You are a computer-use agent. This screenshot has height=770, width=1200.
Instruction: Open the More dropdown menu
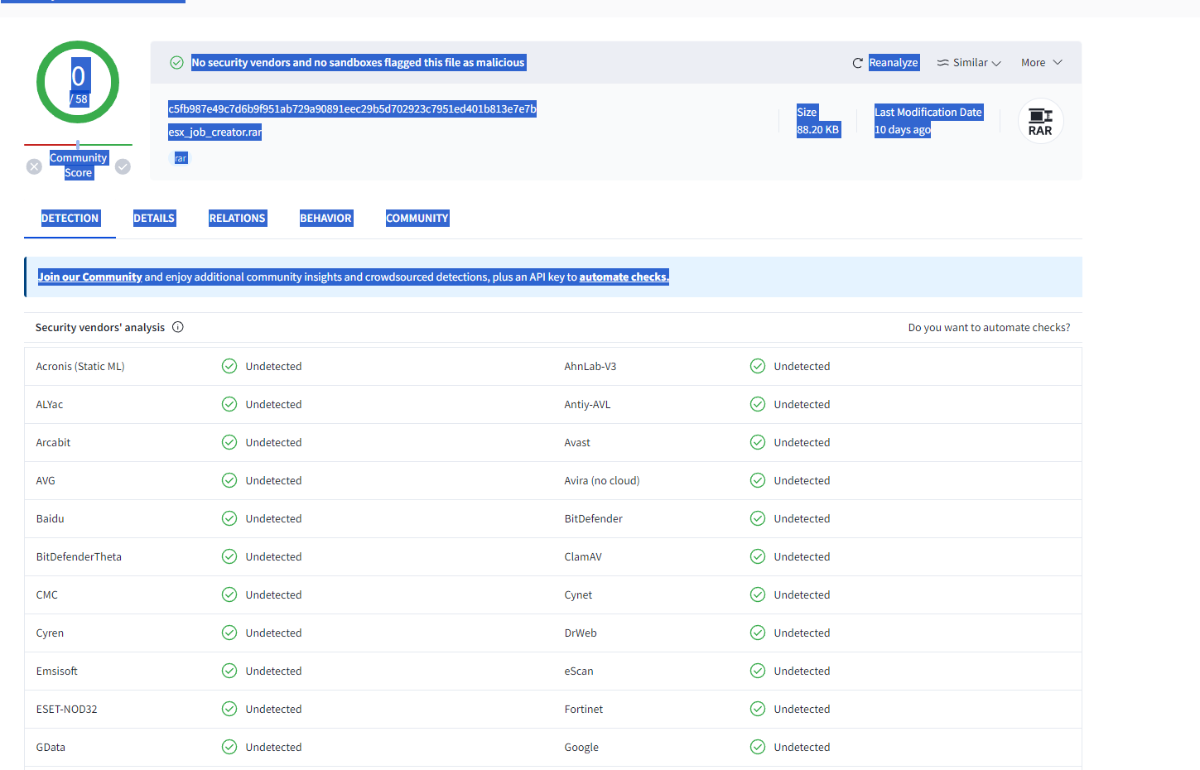pyautogui.click(x=1041, y=63)
